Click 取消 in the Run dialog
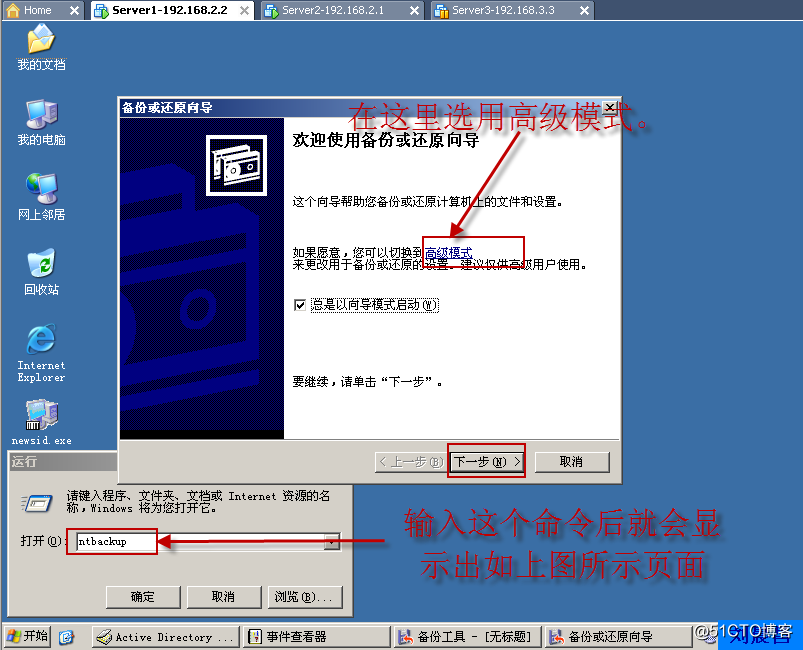 (x=224, y=597)
